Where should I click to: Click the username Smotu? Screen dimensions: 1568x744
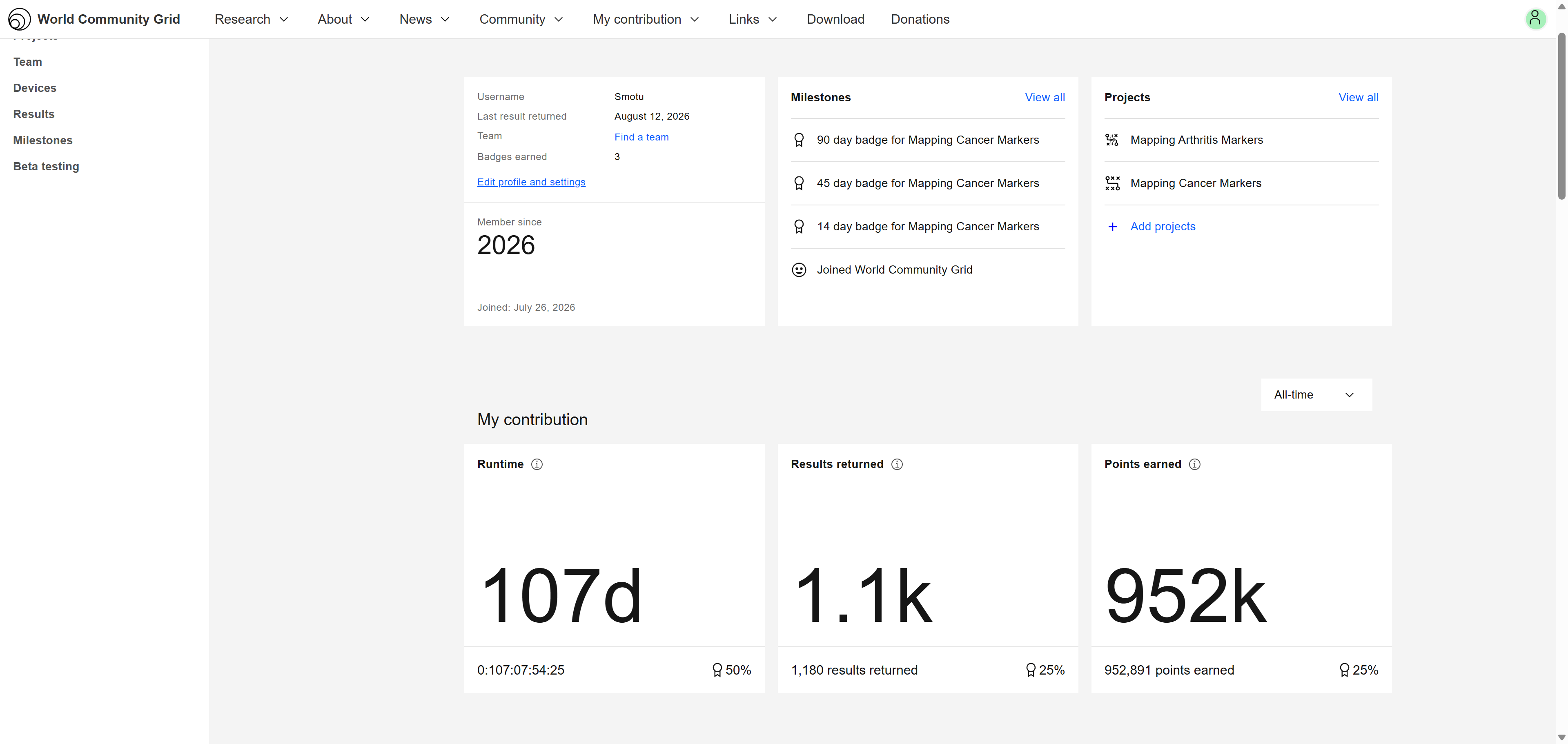[x=629, y=97]
